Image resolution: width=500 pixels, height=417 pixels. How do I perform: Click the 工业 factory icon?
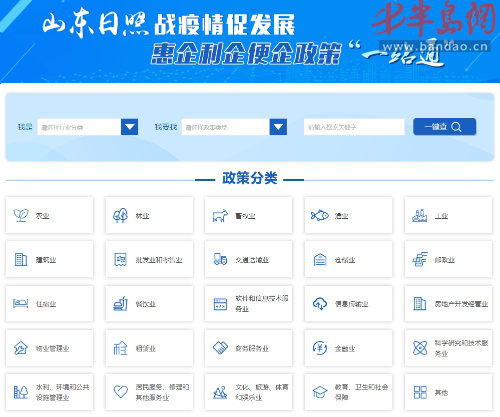pyautogui.click(x=420, y=215)
